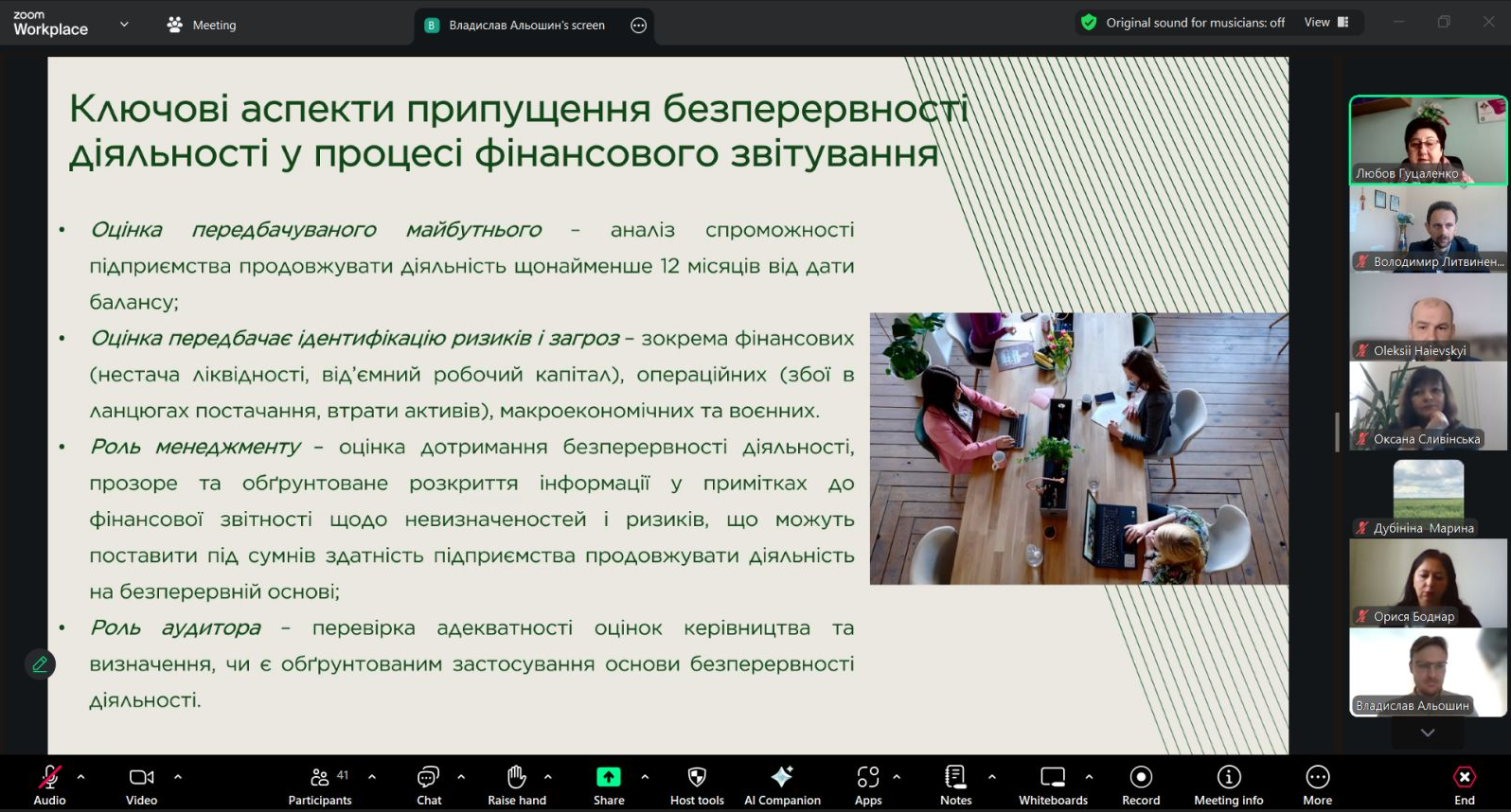Screen dimensions: 1511x812
Task: Launch AI Companion
Action: tap(782, 785)
